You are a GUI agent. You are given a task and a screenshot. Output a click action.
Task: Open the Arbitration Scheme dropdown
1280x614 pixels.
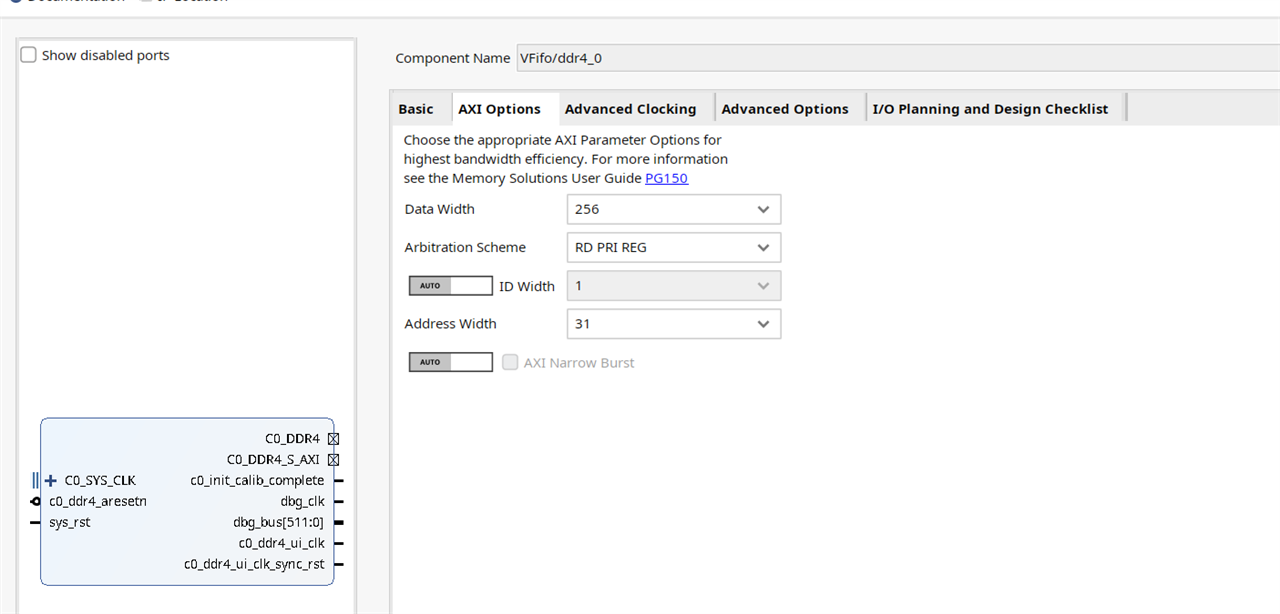674,247
